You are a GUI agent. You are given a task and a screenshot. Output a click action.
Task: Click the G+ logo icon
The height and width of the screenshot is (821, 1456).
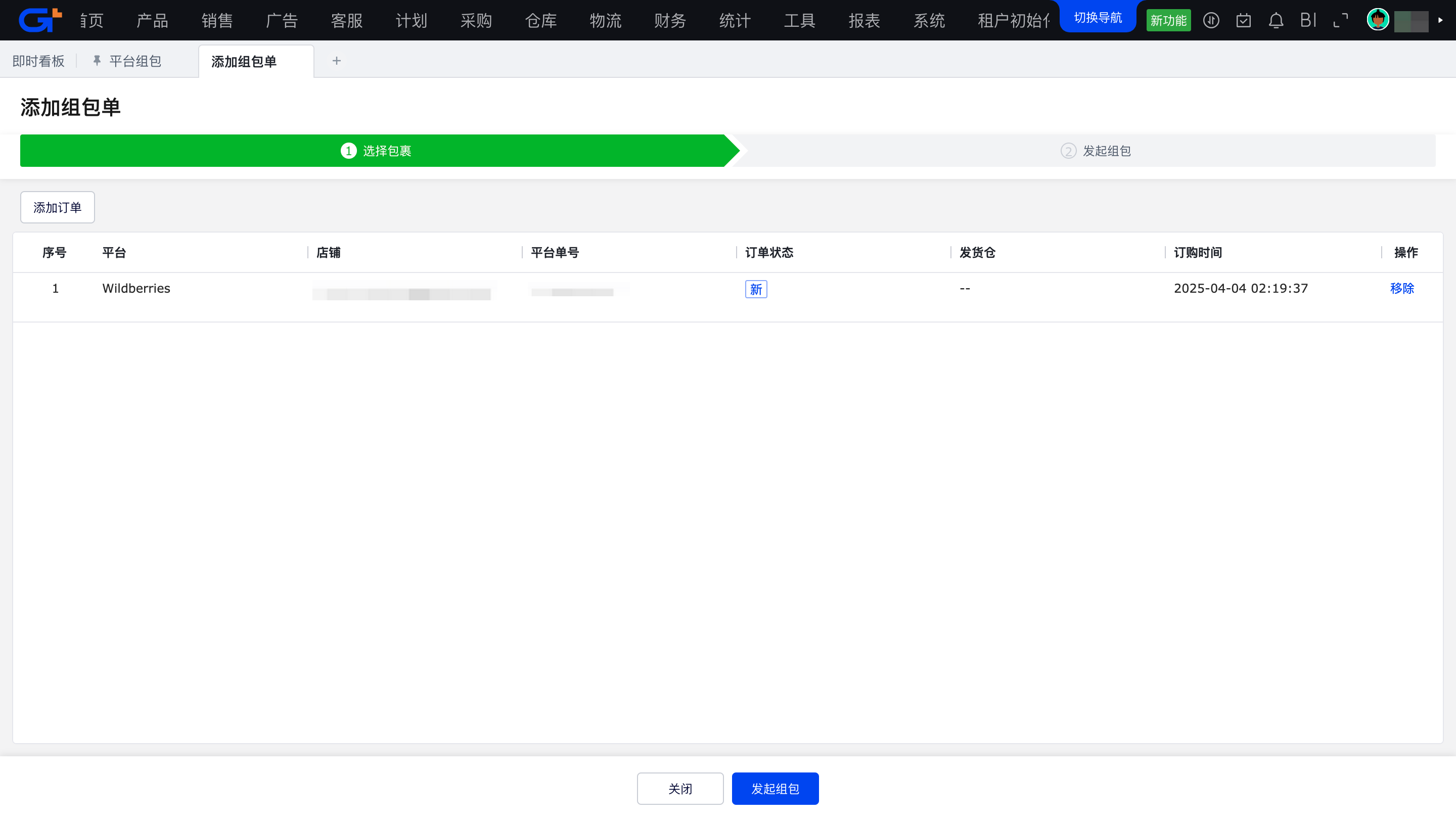tap(39, 20)
